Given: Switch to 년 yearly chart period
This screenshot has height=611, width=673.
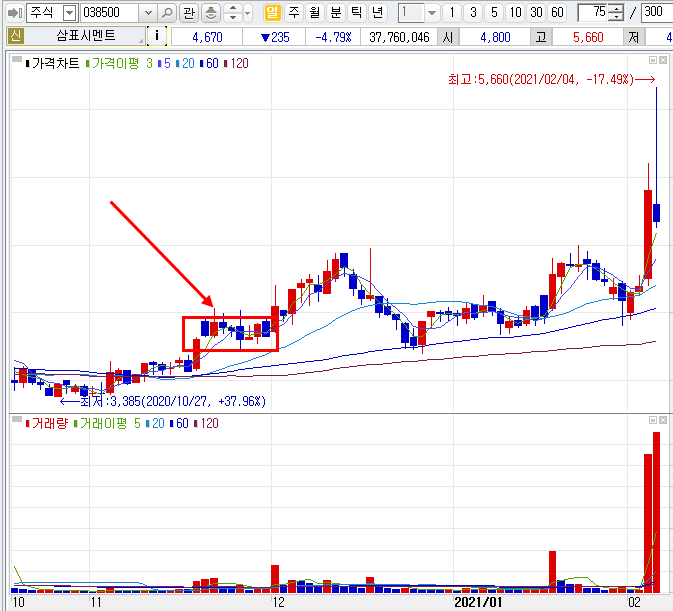Looking at the screenshot, I should (378, 13).
